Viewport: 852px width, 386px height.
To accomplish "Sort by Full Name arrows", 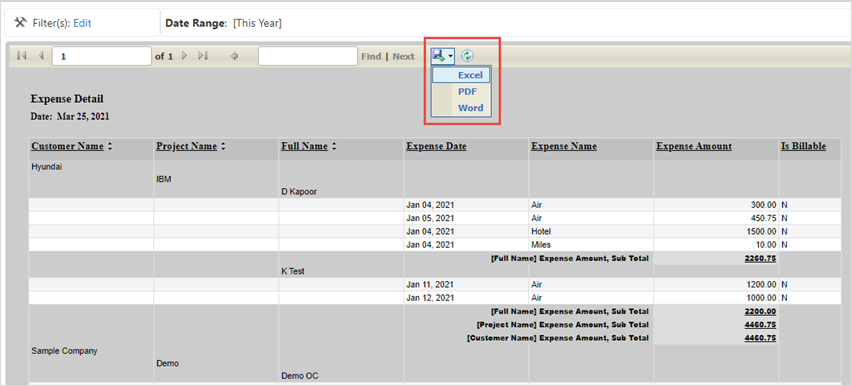I will coord(334,146).
